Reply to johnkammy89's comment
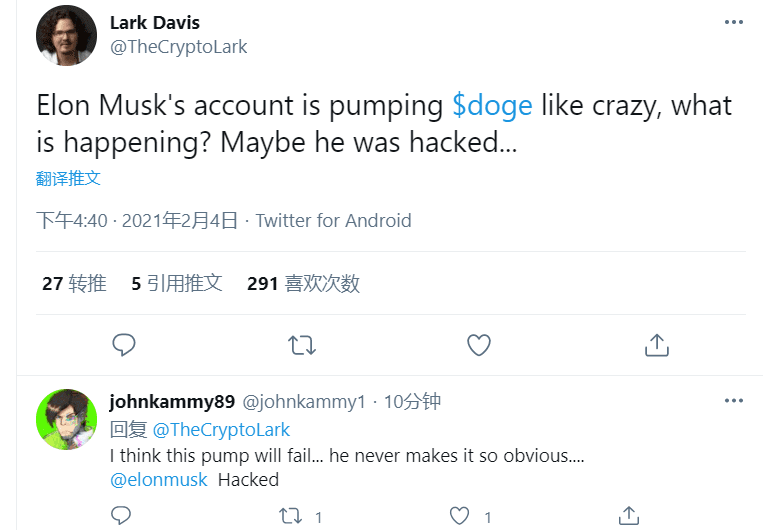The height and width of the screenshot is (530, 763). (x=121, y=516)
